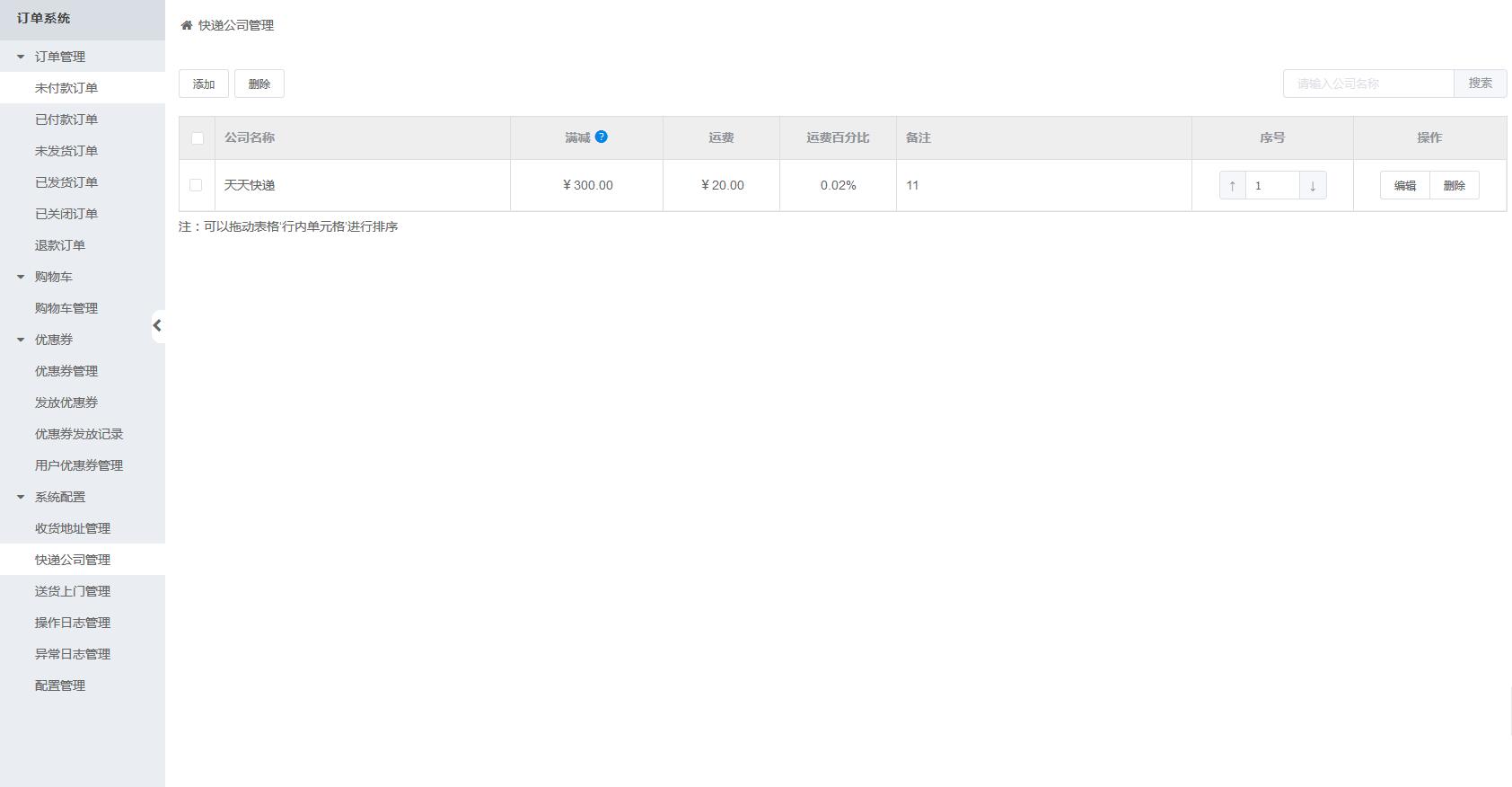Screen dimensions: 1512x787
Task: Click the 快递公司管理 breadcrumb title
Action: click(236, 25)
